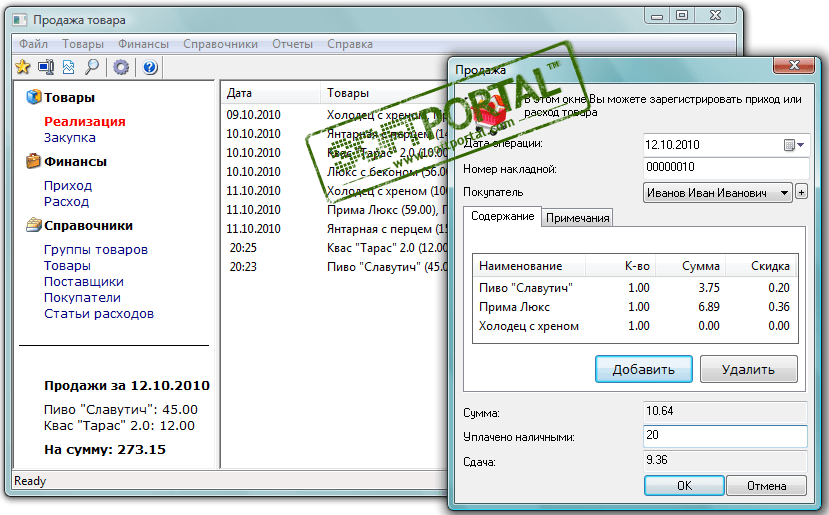Open the Справочники menu
Screen dimensions: 829x515
(x=220, y=44)
